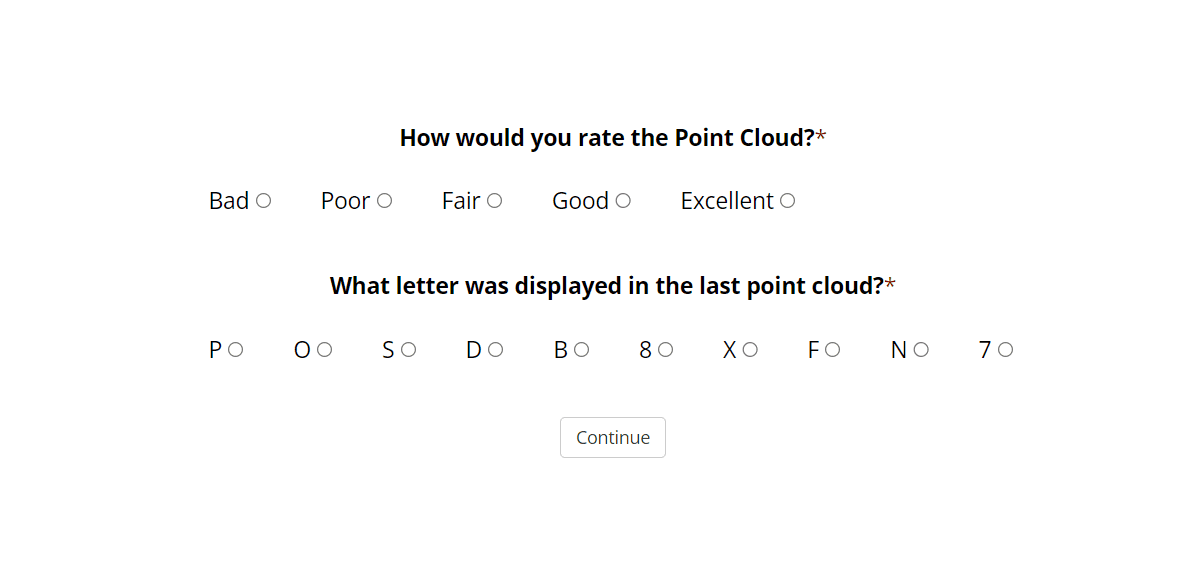Select letter P radio button

(x=235, y=350)
